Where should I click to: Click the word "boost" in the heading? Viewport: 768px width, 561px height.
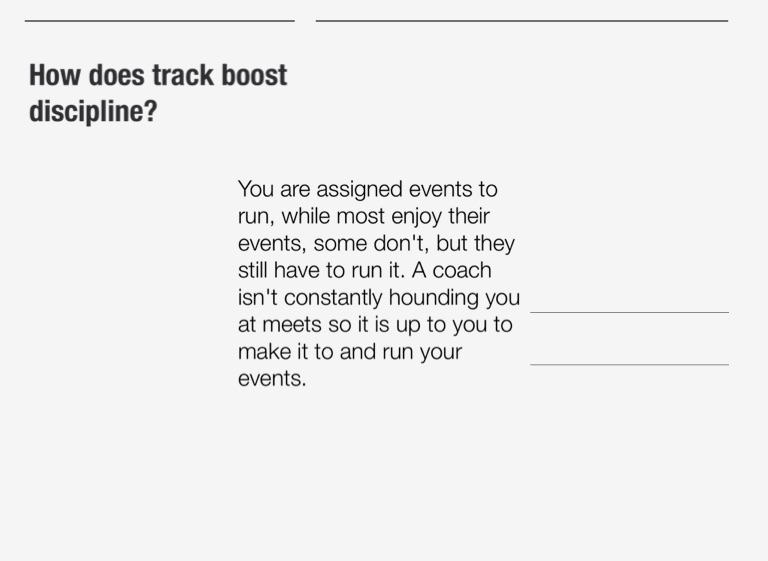(255, 76)
